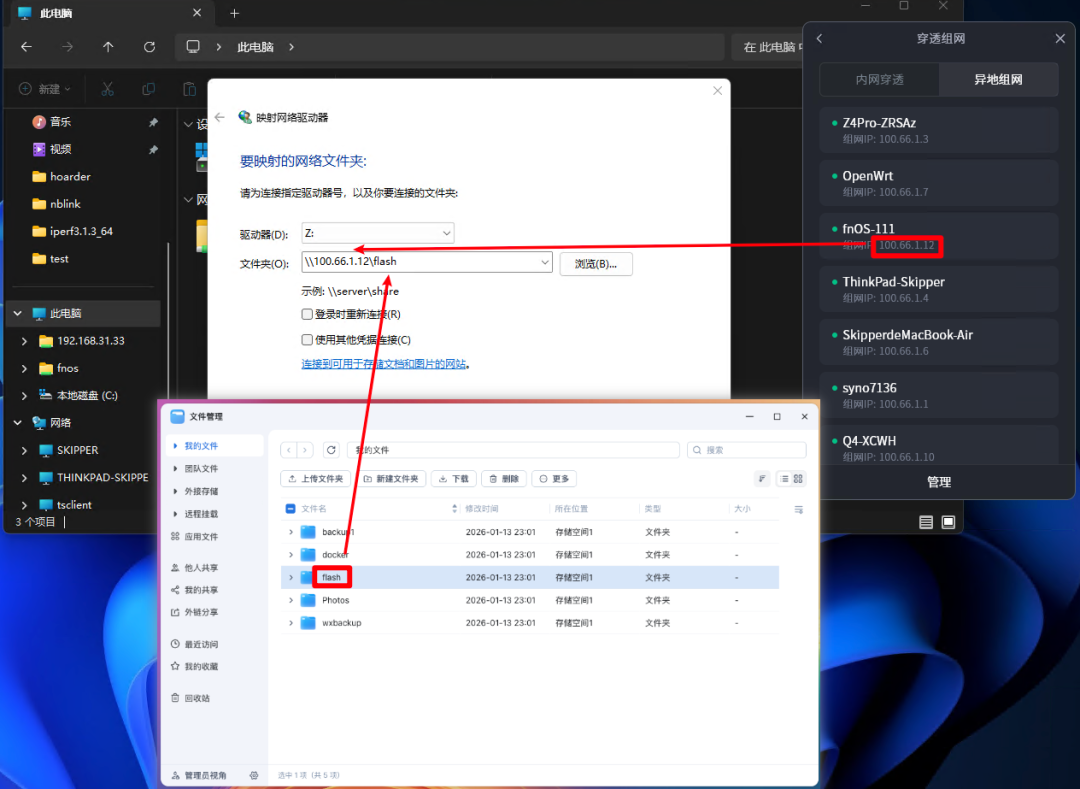Enable 登录时重新连接 checkbox

coord(307,314)
